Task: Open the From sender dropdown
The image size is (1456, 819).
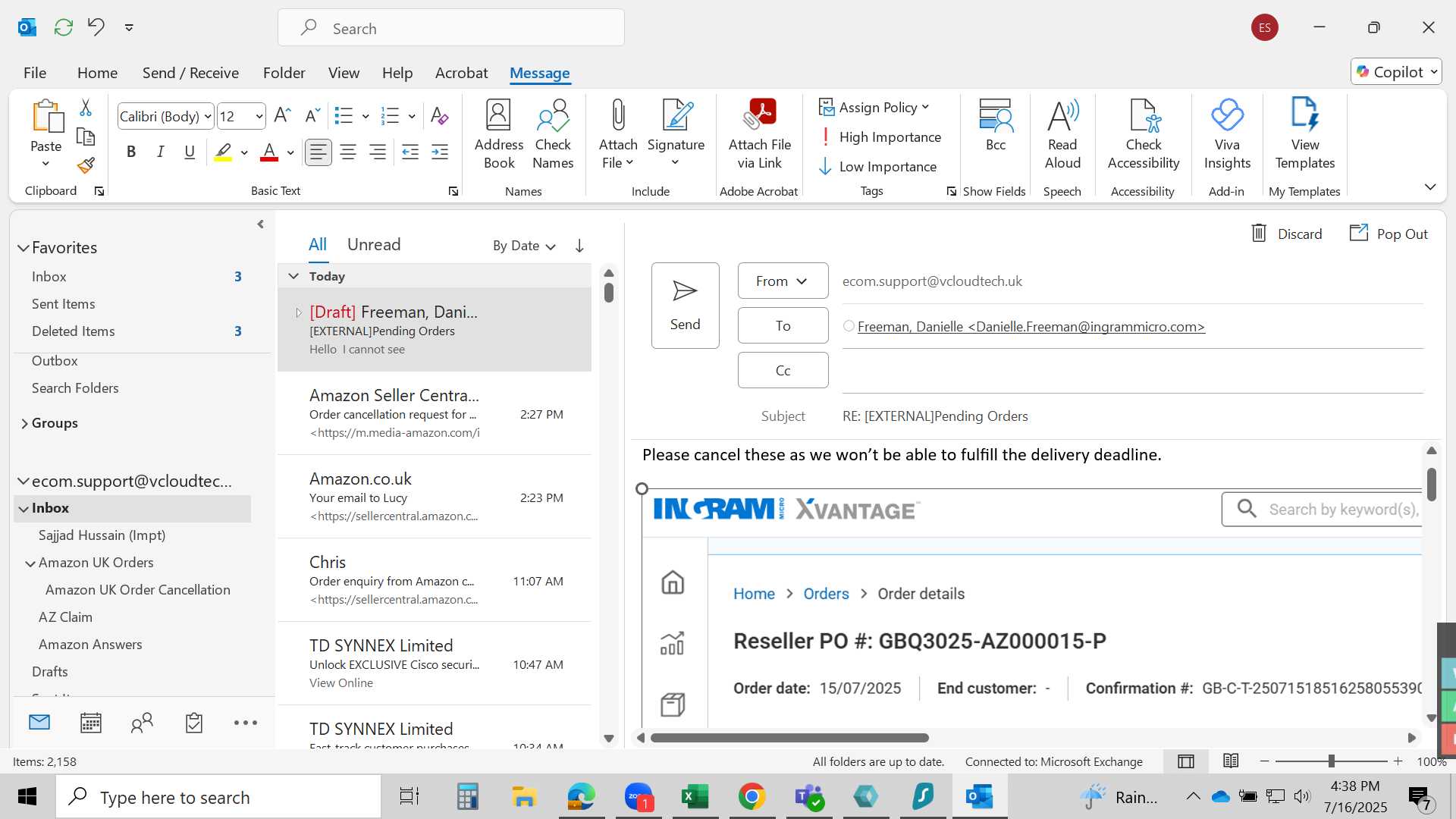Action: (783, 281)
